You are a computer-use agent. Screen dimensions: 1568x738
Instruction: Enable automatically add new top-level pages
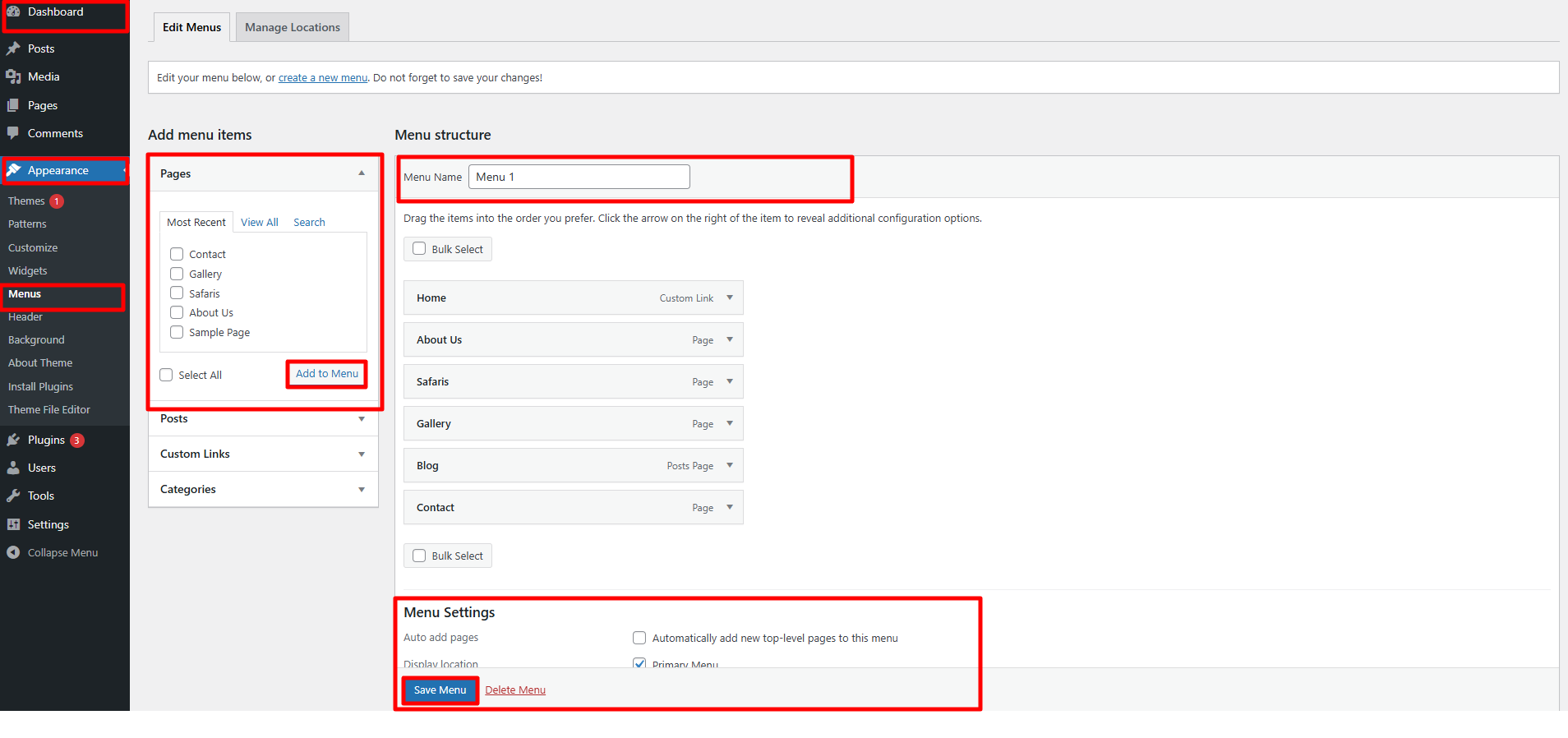639,638
